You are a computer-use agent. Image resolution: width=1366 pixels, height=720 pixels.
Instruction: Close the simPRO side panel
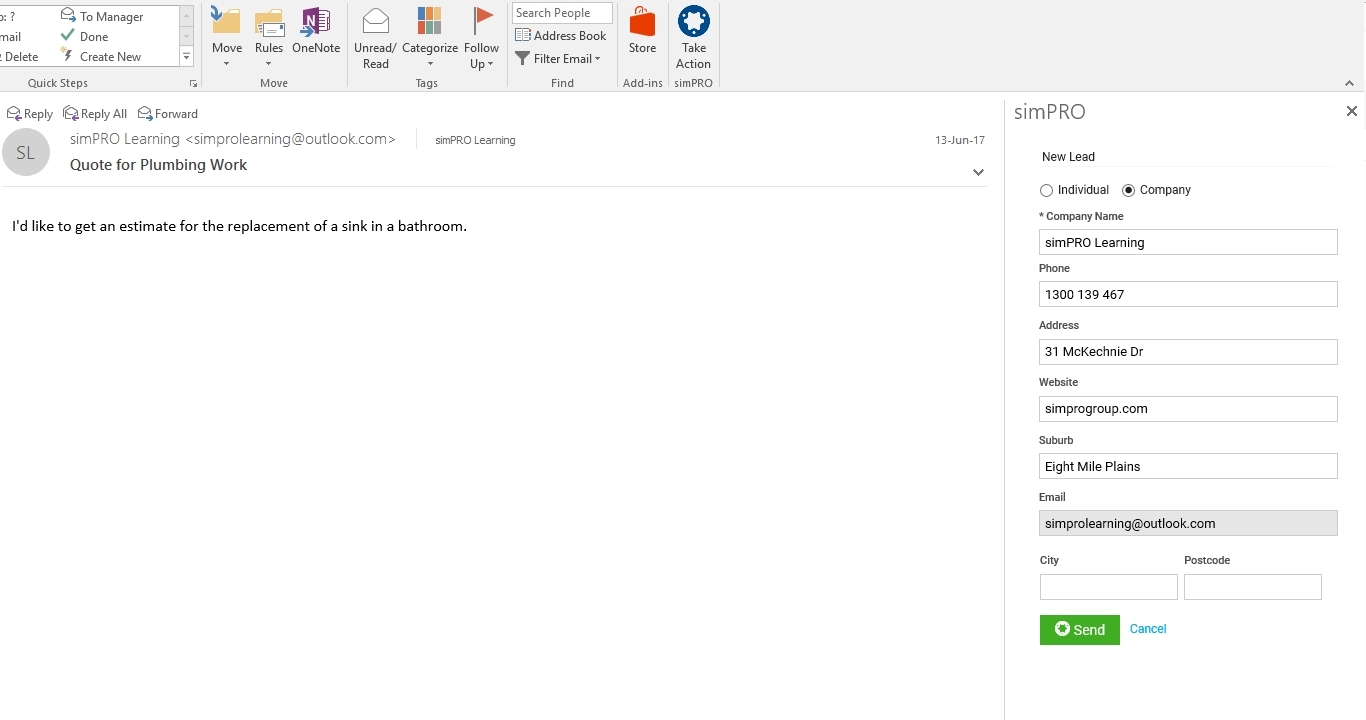pyautogui.click(x=1351, y=112)
